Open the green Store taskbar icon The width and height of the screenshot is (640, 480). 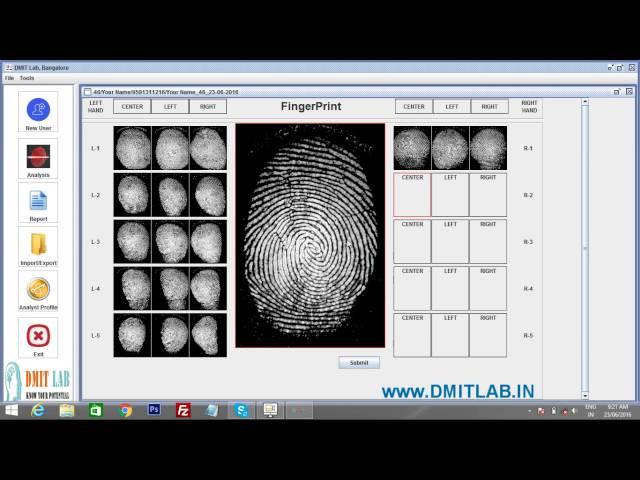pyautogui.click(x=96, y=410)
